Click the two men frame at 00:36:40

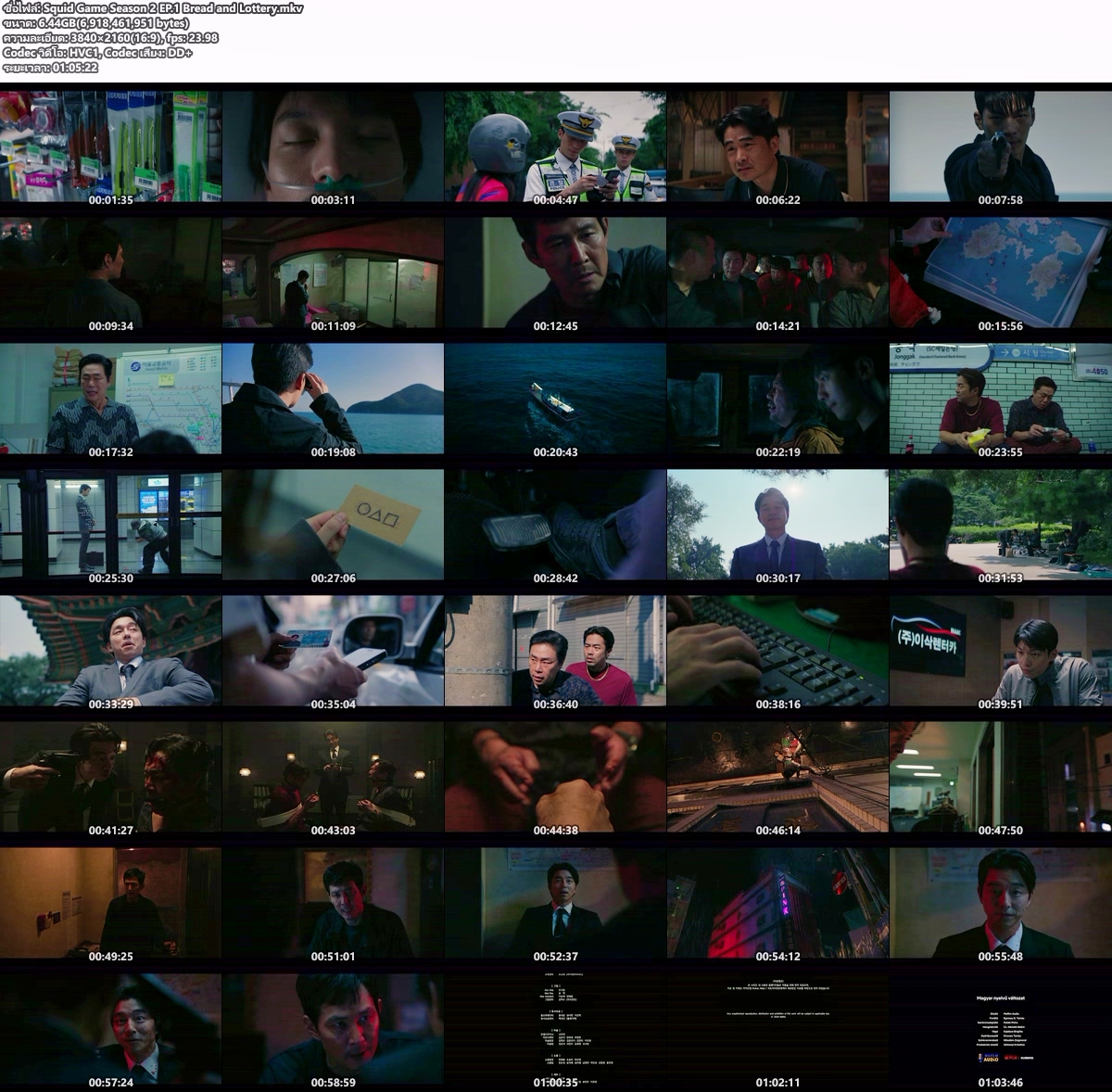(556, 651)
